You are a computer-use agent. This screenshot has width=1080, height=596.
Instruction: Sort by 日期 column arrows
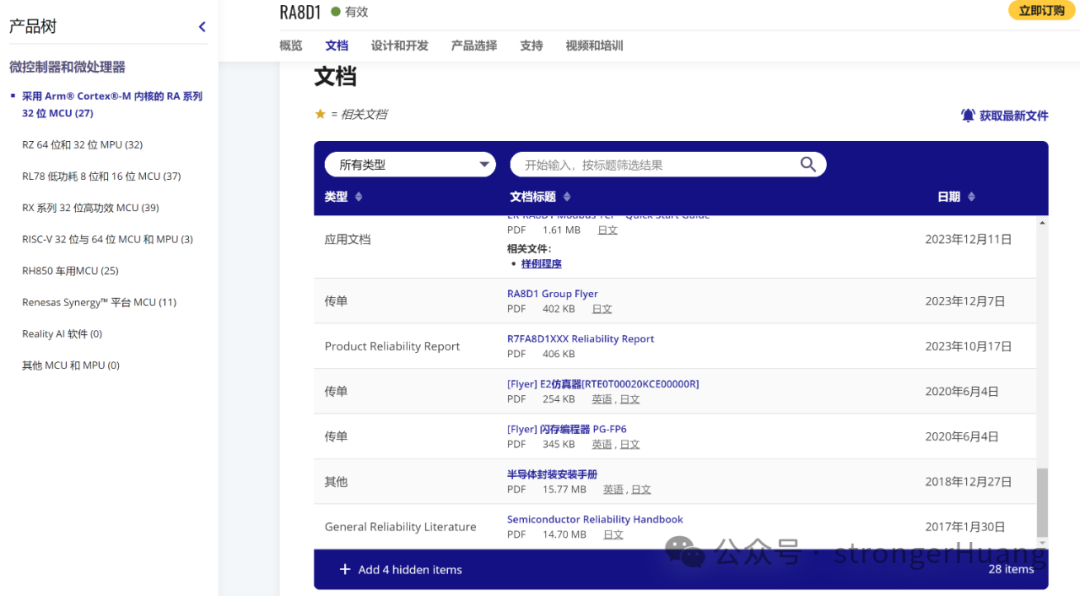pyautogui.click(x=971, y=197)
